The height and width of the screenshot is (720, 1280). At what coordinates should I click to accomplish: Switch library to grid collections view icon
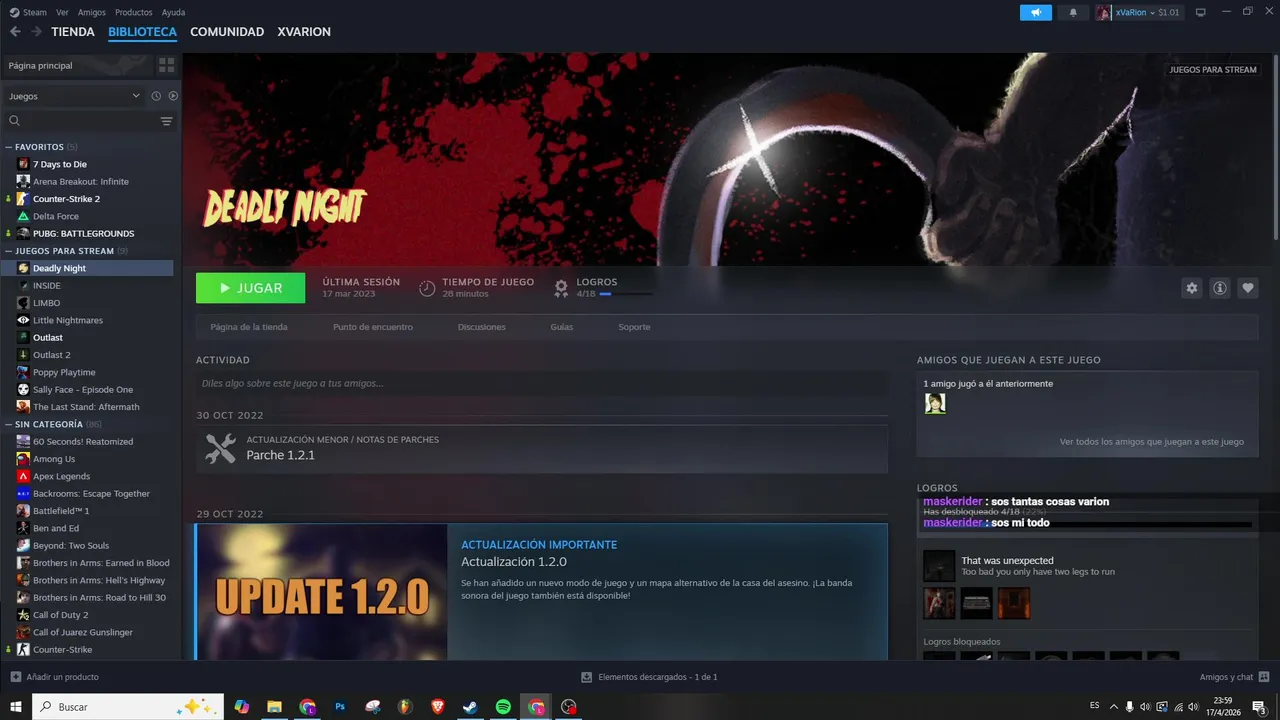click(166, 65)
